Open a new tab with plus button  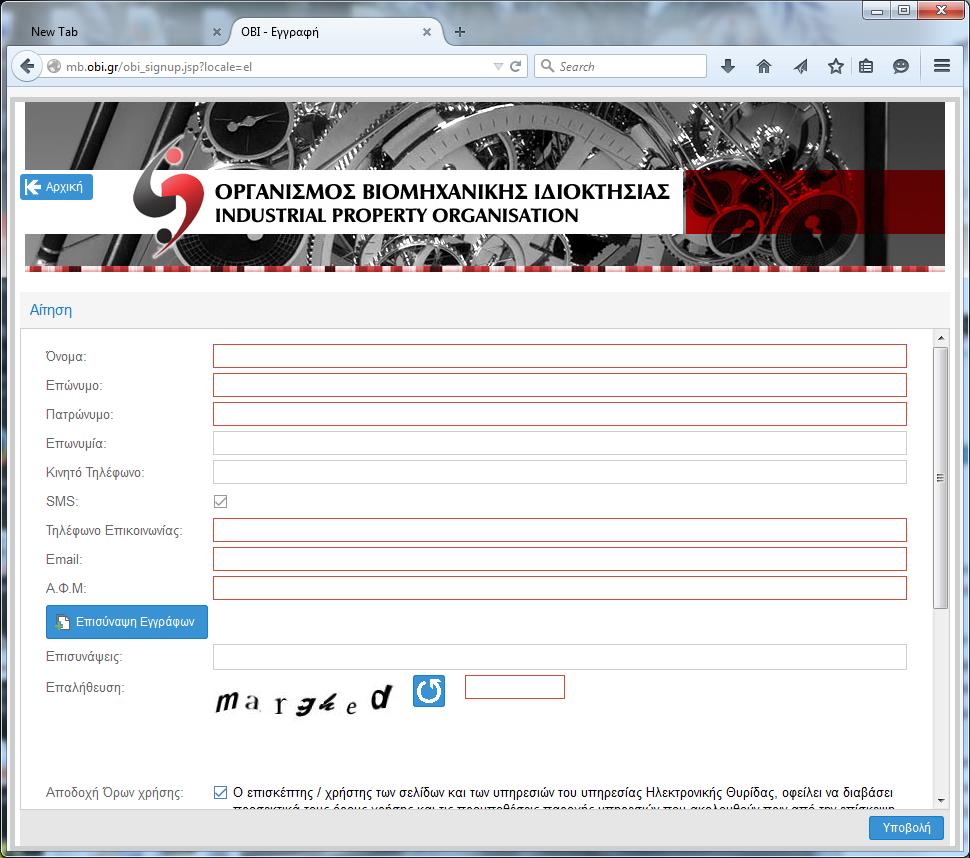tap(460, 32)
